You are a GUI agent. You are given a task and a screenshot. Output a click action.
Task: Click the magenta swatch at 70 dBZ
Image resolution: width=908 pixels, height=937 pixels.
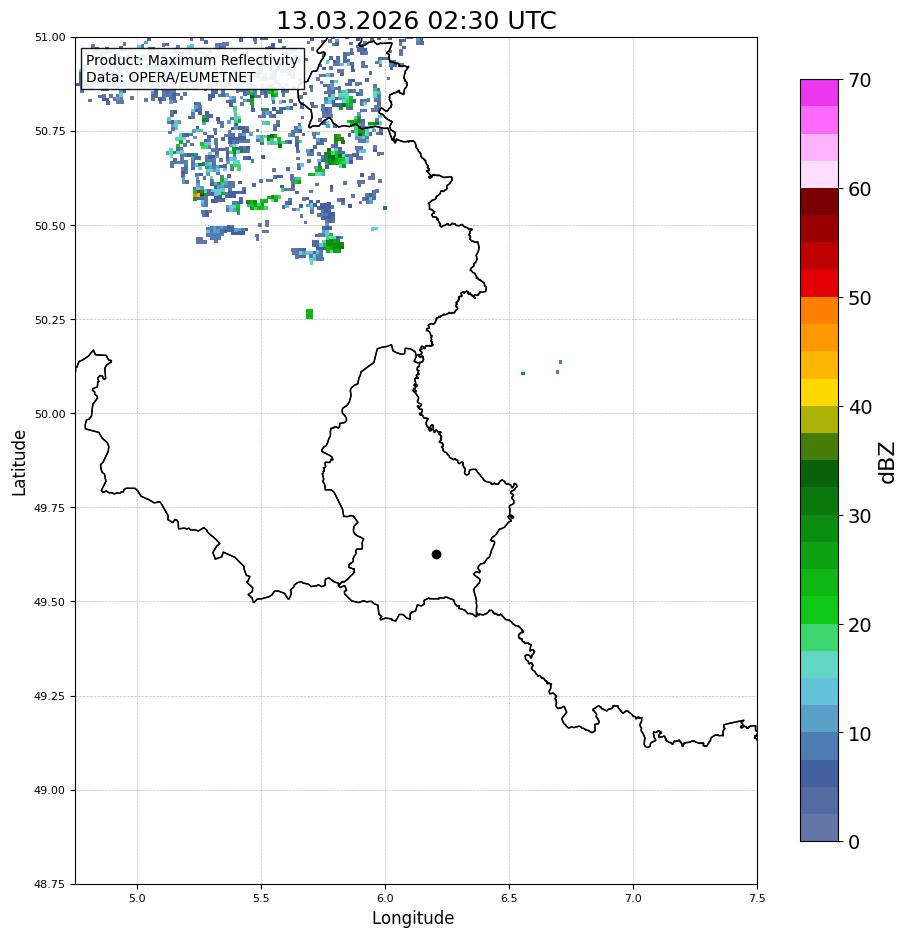[820, 93]
